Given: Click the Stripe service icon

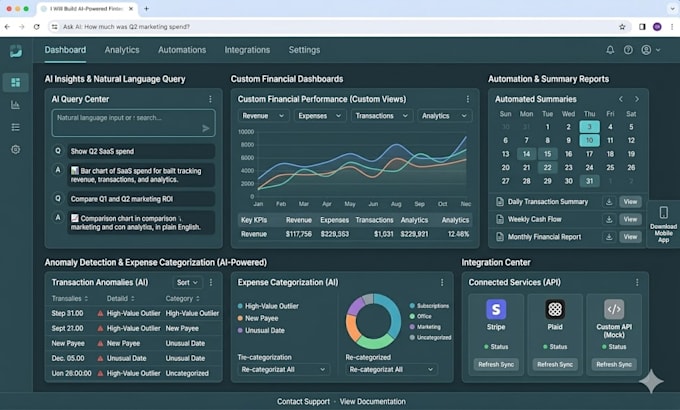Looking at the screenshot, I should (496, 309).
